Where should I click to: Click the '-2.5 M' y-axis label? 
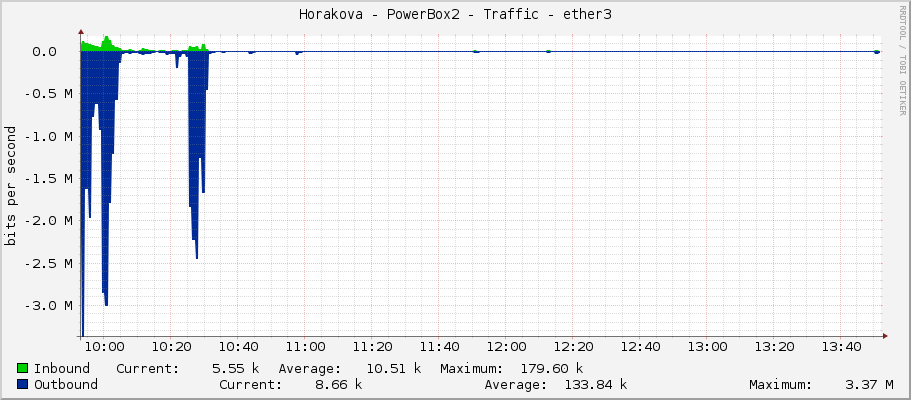click(x=49, y=263)
